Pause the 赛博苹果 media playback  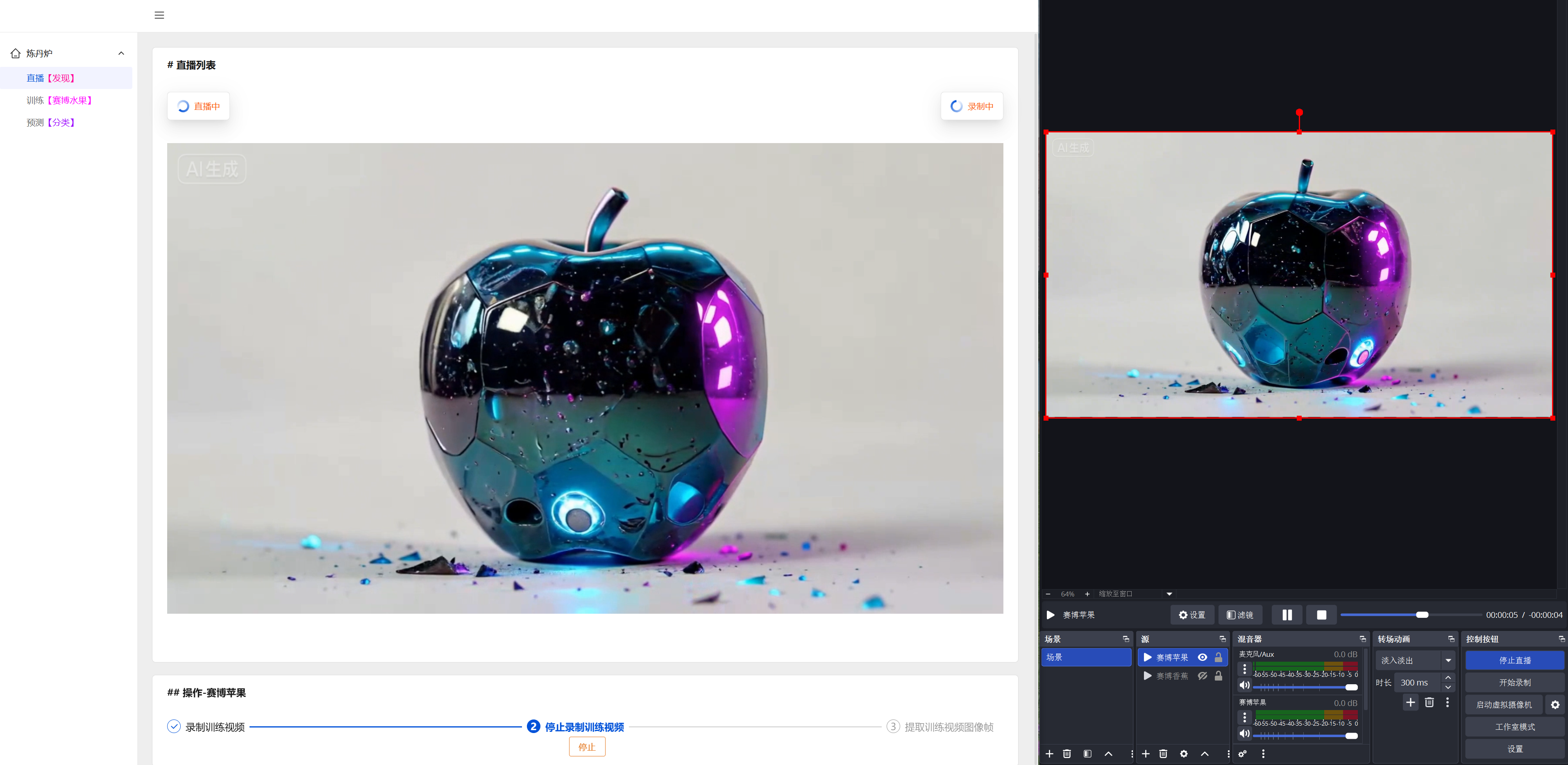click(1286, 615)
